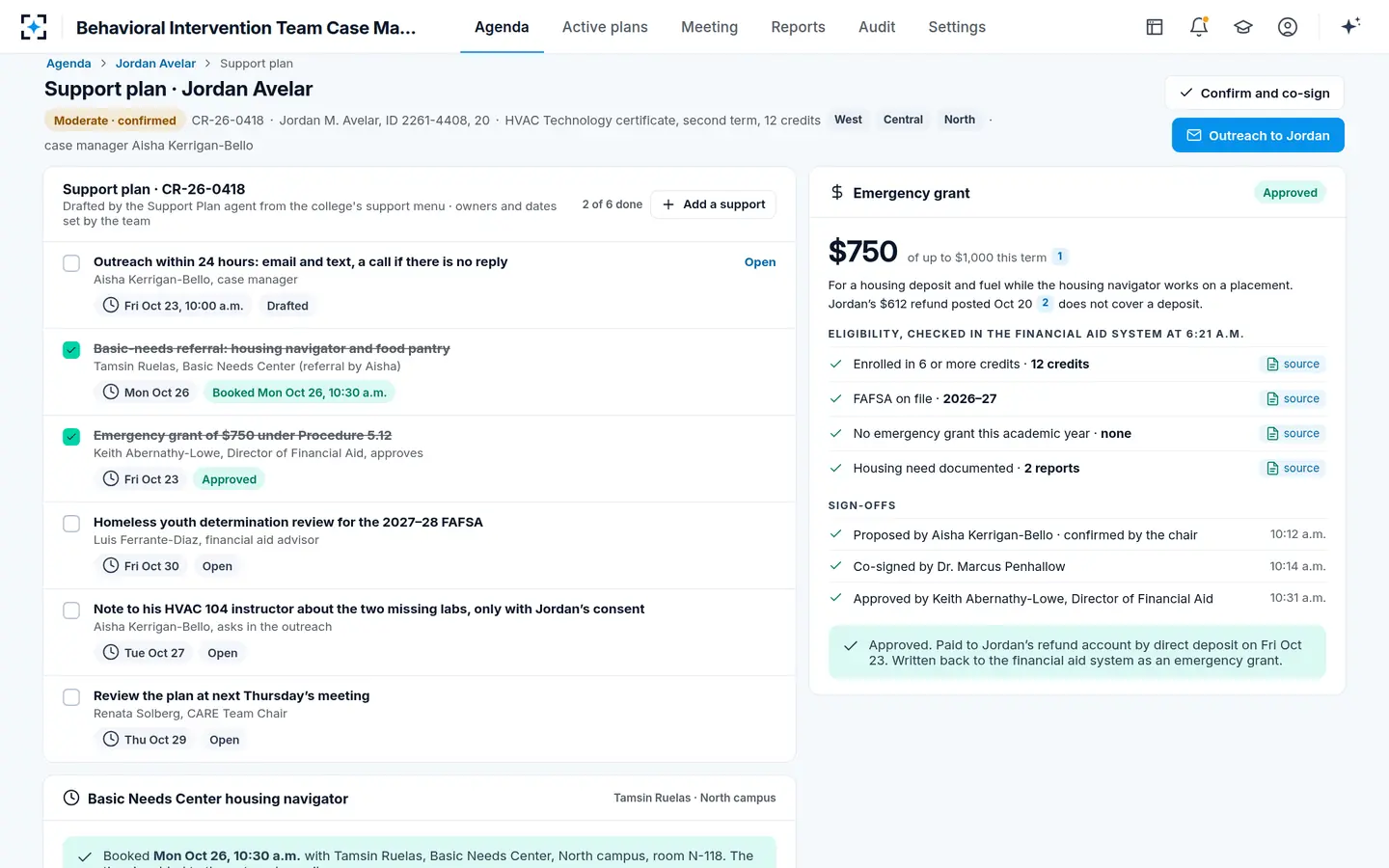
Task: Uncheck the Emergency grant of $750 support
Action: coord(71,437)
